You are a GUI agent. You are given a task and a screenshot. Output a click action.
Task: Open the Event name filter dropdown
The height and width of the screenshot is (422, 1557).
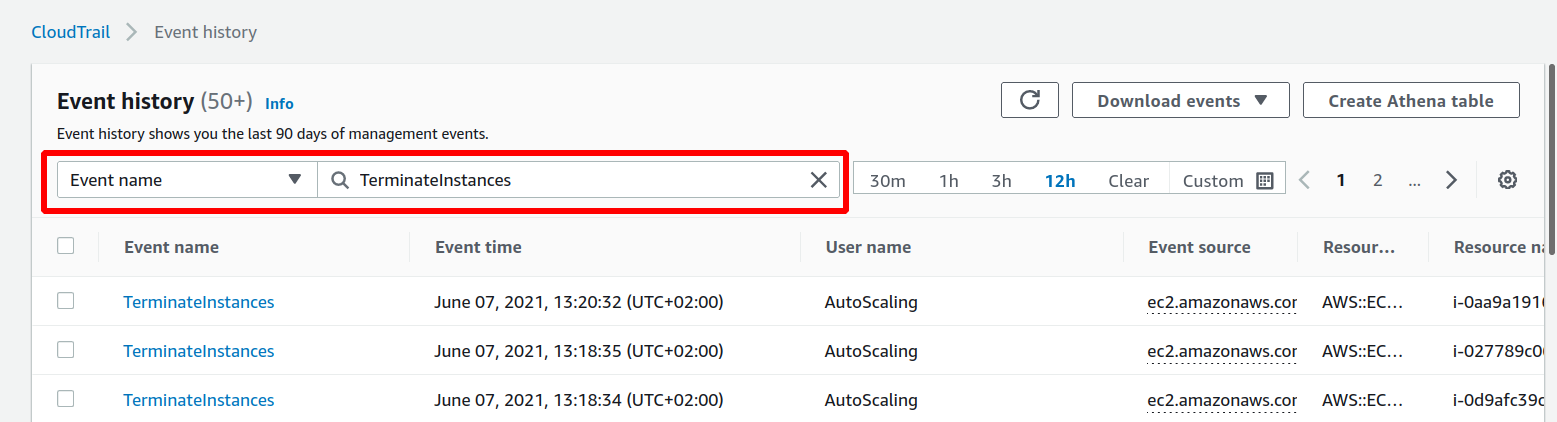(187, 180)
